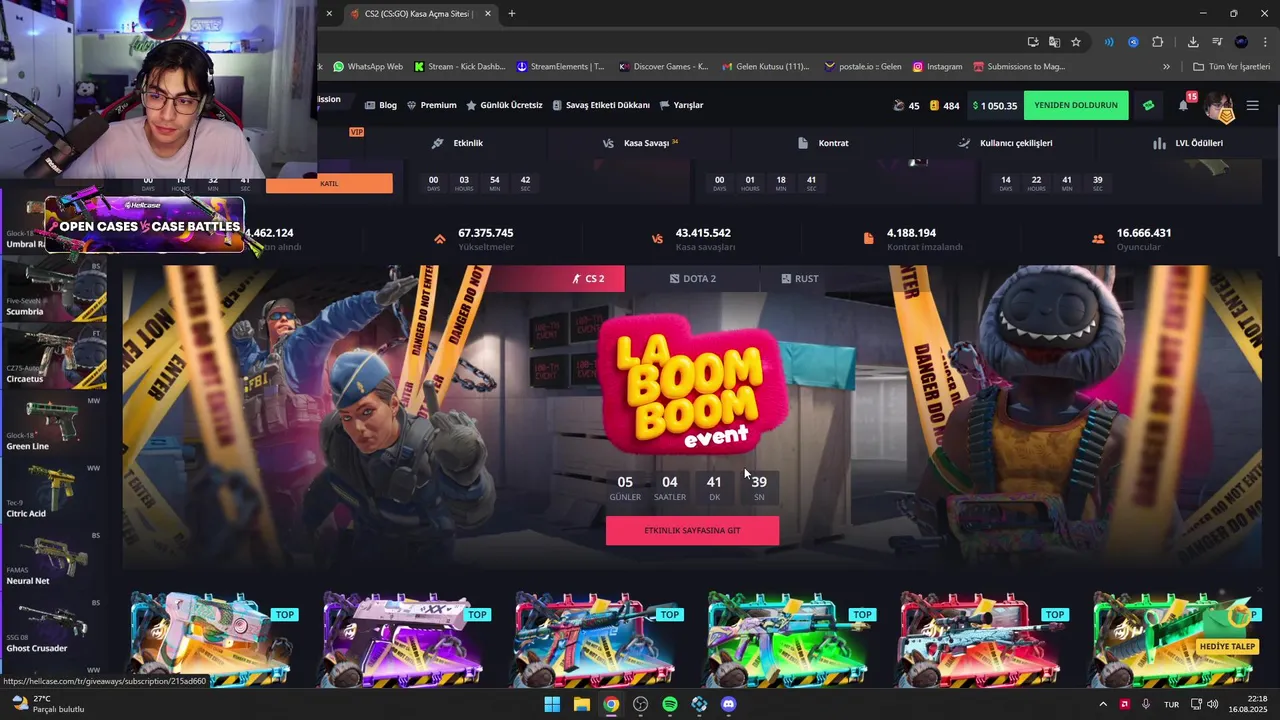The image size is (1280, 720).
Task: Show hidden system tray icons
Action: (1103, 704)
